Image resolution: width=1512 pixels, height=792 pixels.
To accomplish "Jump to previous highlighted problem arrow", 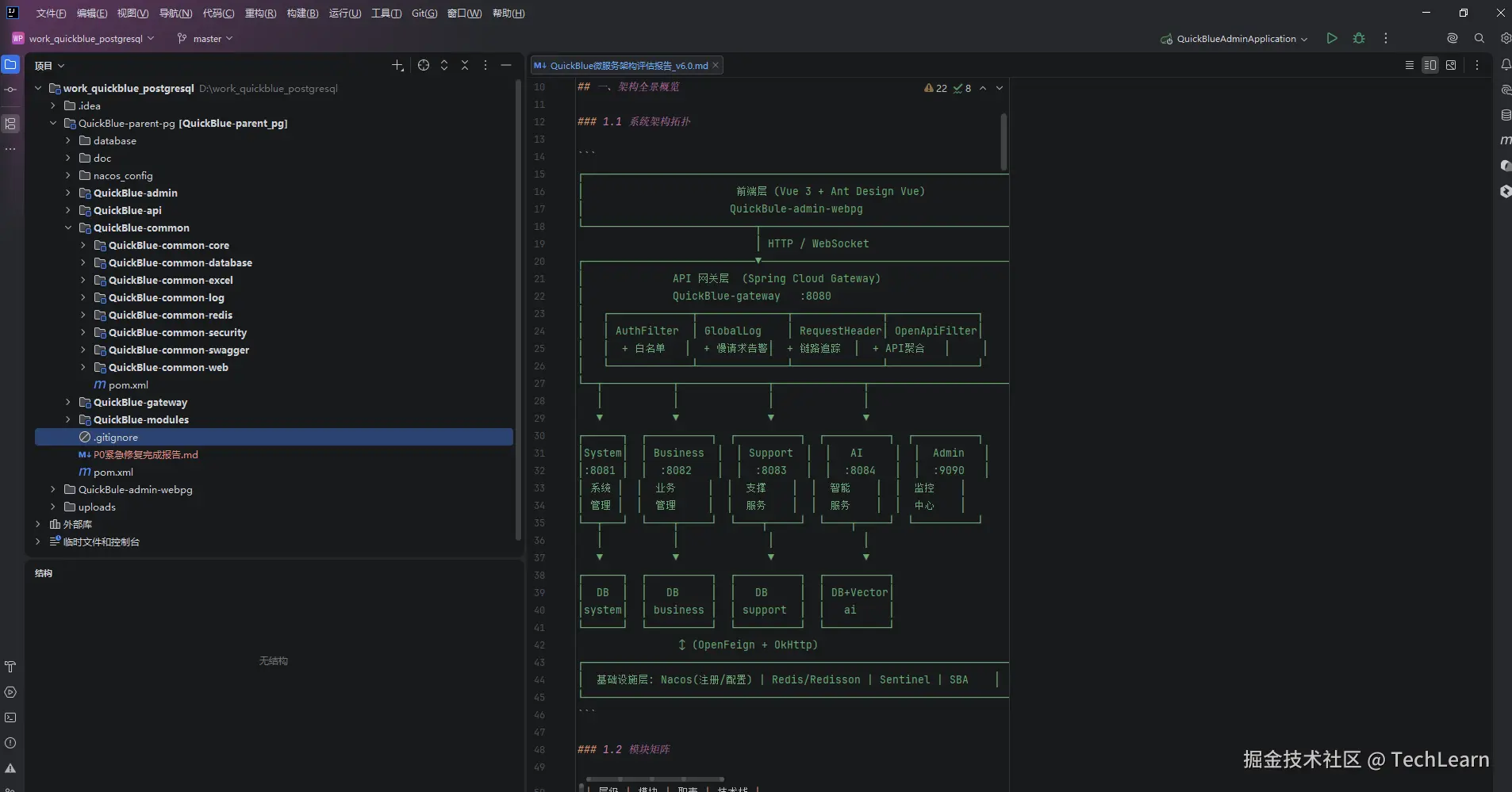I will (x=983, y=88).
